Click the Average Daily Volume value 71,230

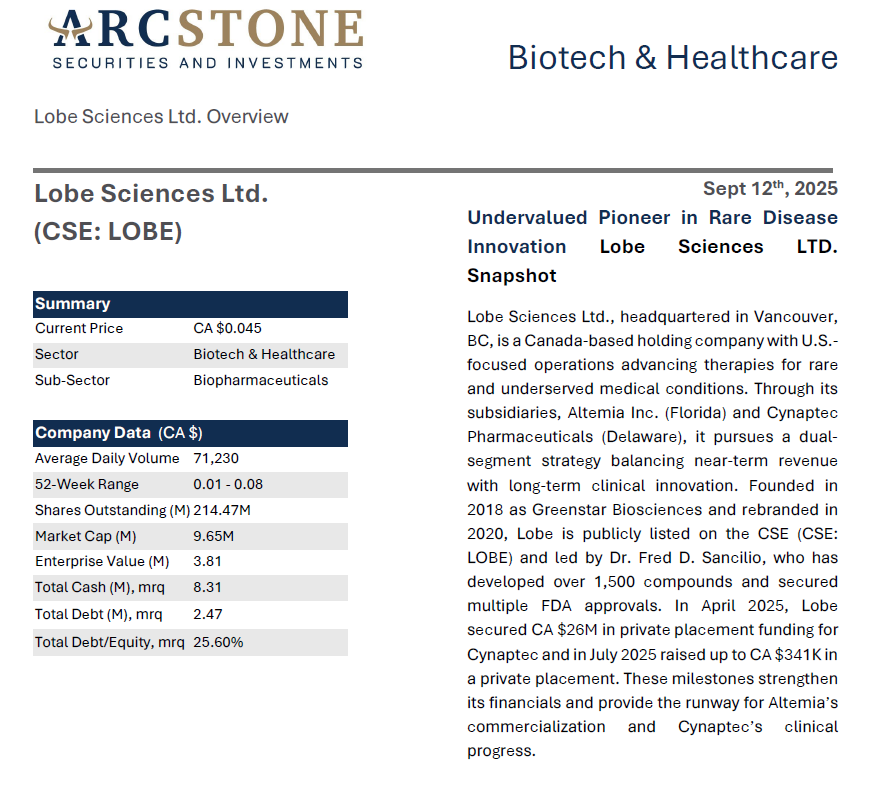(216, 459)
